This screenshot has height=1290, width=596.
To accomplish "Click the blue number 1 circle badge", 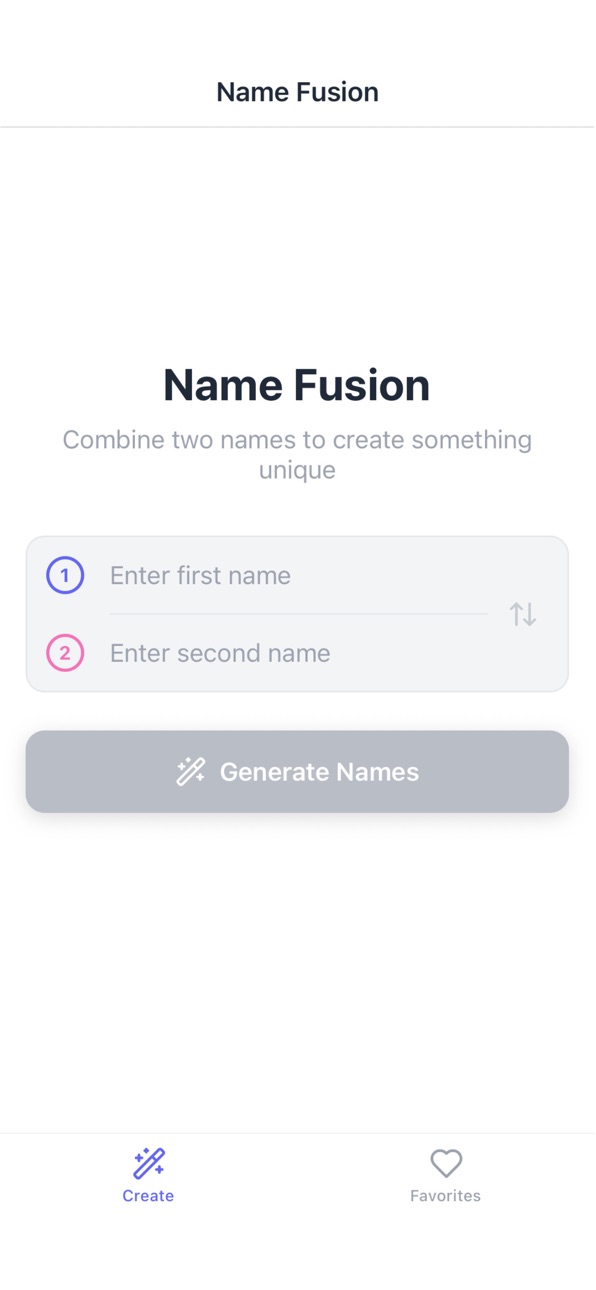I will click(65, 575).
